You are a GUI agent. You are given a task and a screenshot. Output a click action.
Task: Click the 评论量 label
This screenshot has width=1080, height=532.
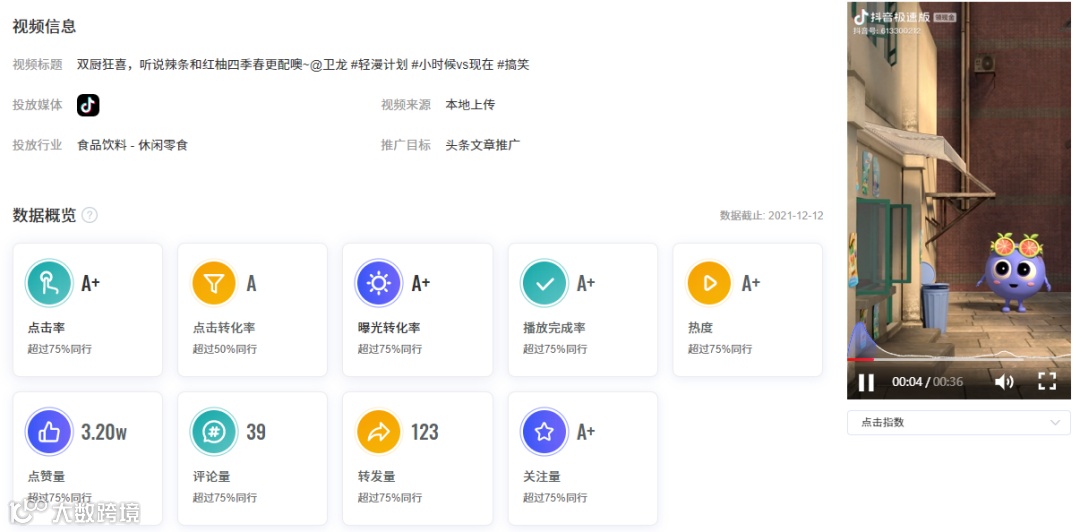(211, 476)
